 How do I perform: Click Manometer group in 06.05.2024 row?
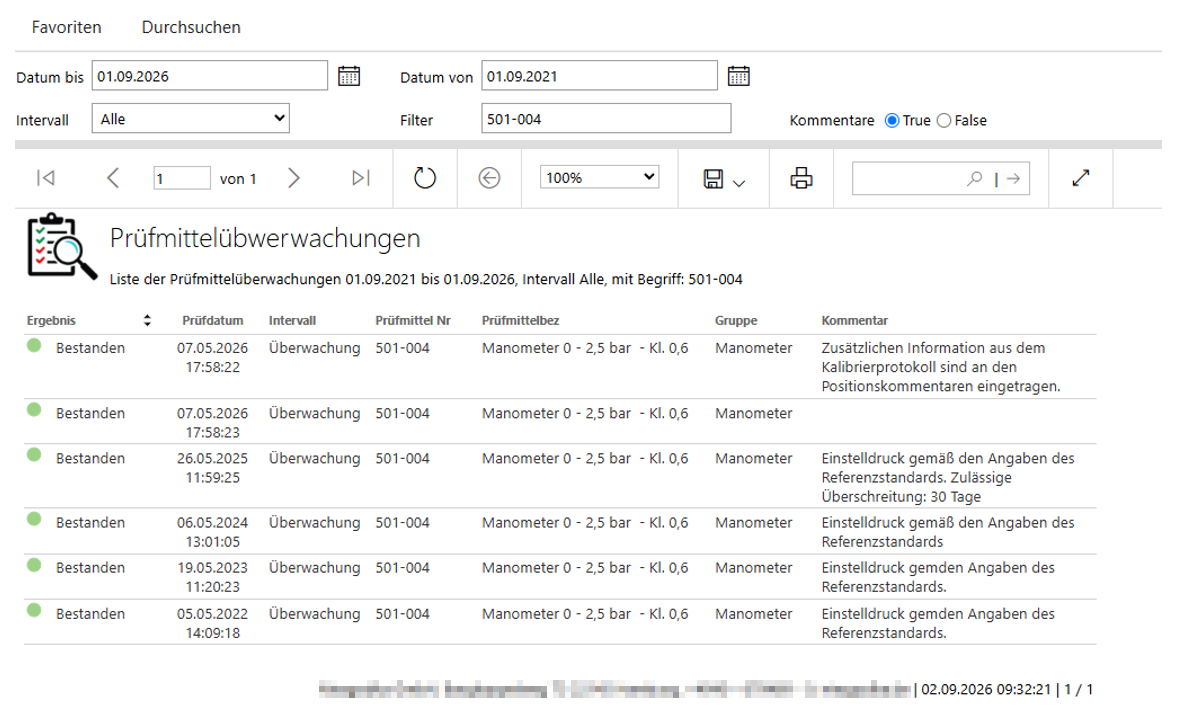(x=754, y=523)
